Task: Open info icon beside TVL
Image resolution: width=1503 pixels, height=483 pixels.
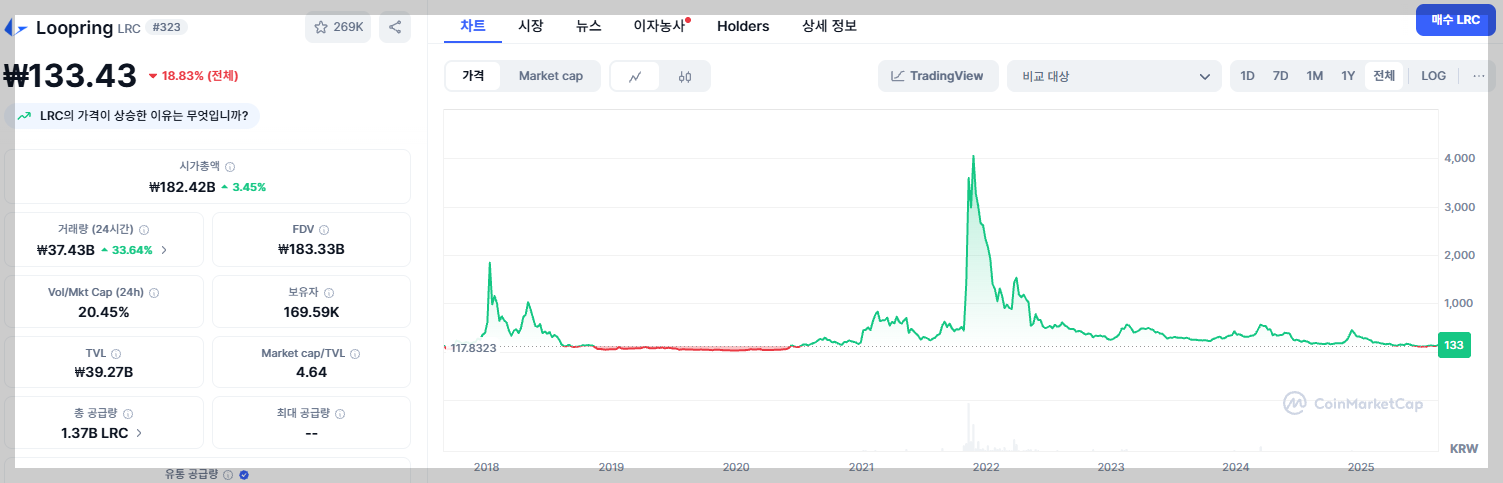Action: click(x=116, y=354)
